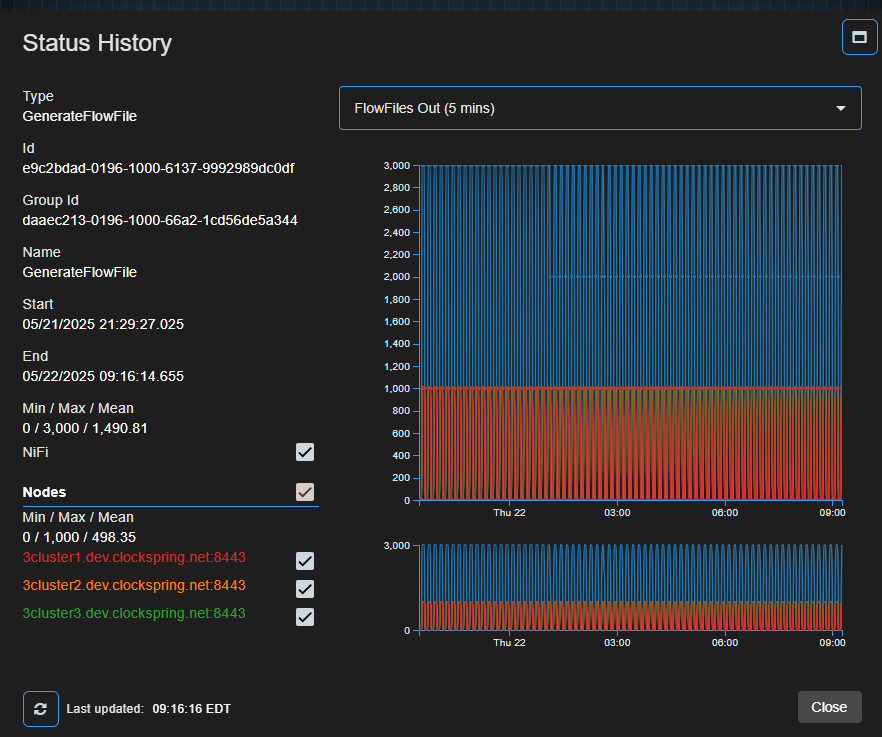Screen dimensions: 882x737
Task: Toggle the Nodes group checkbox
Action: (304, 491)
